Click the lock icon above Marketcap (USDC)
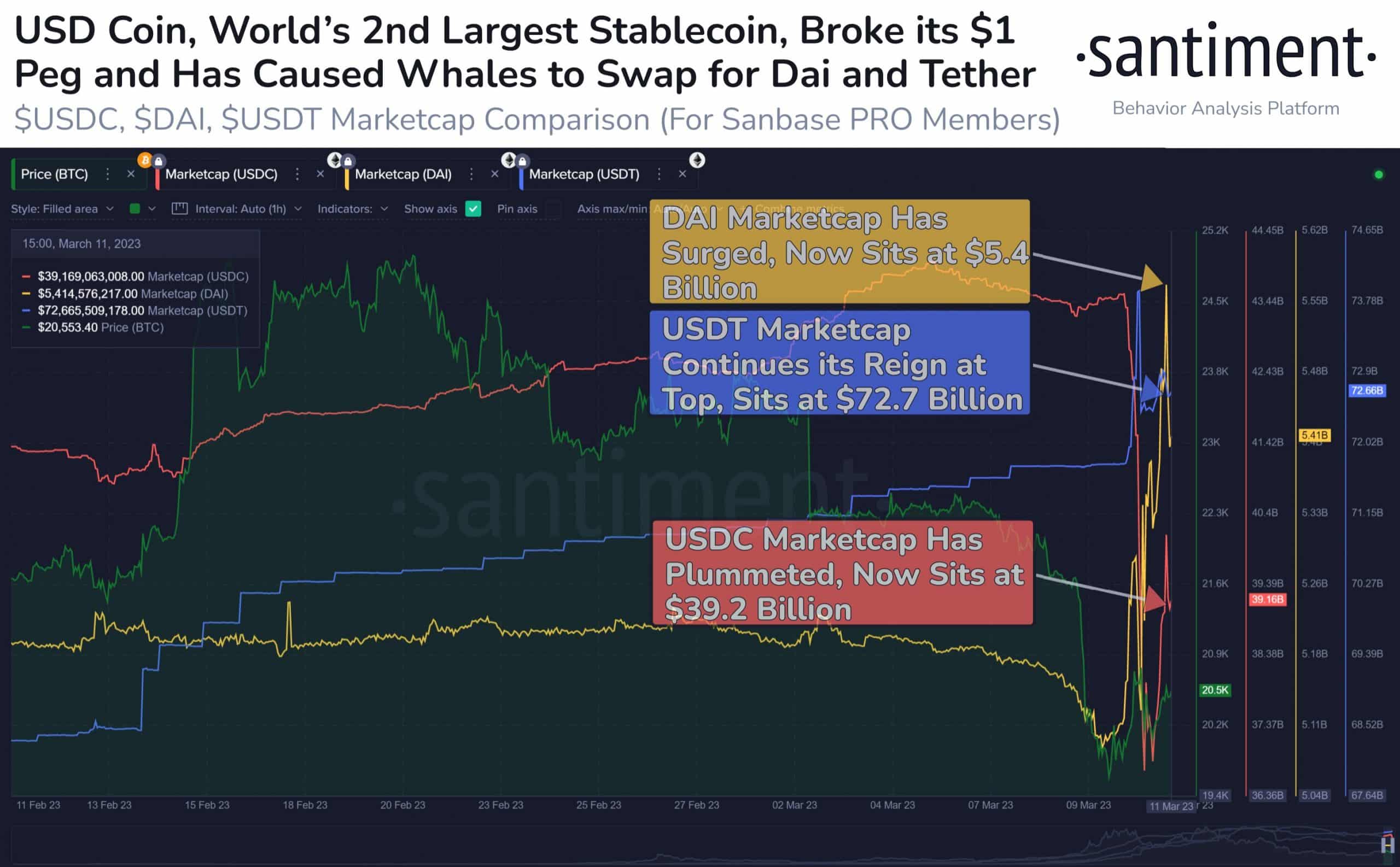Viewport: 1400px width, 867px height. [159, 161]
